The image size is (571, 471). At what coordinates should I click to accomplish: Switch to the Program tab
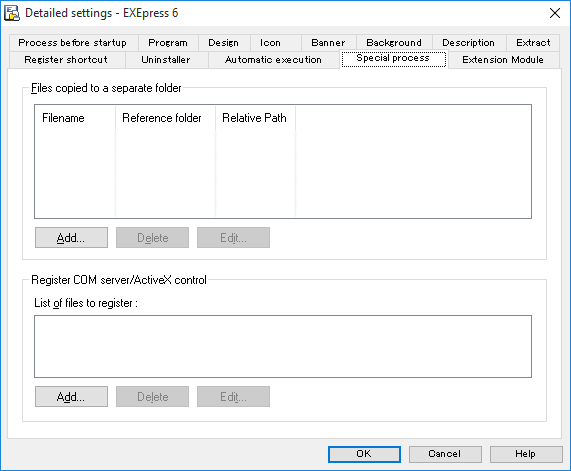pos(168,43)
